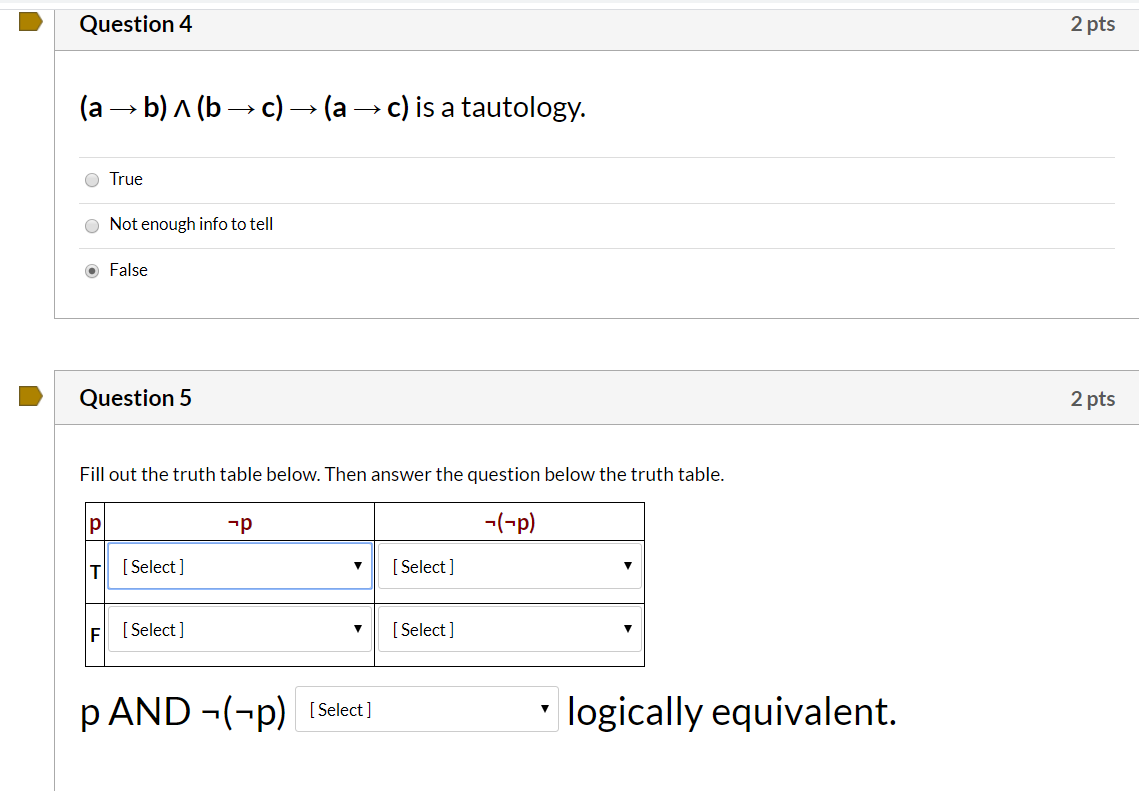Screen dimensions: 1139x791
Task: Click the T row label
Action: 95,572
